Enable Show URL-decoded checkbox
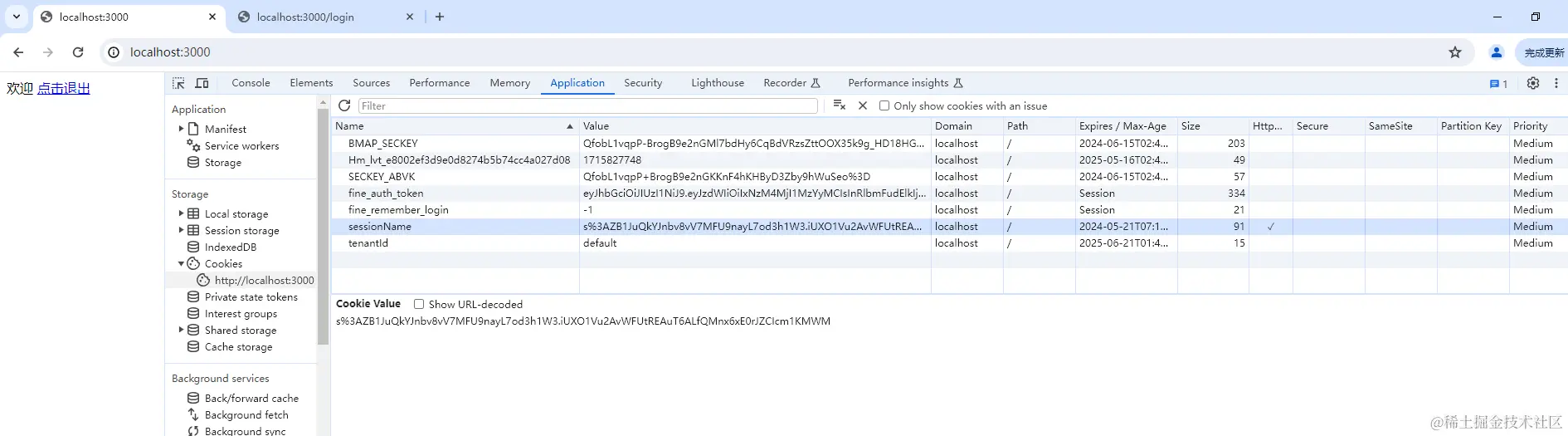The height and width of the screenshot is (436, 1568). click(x=419, y=304)
